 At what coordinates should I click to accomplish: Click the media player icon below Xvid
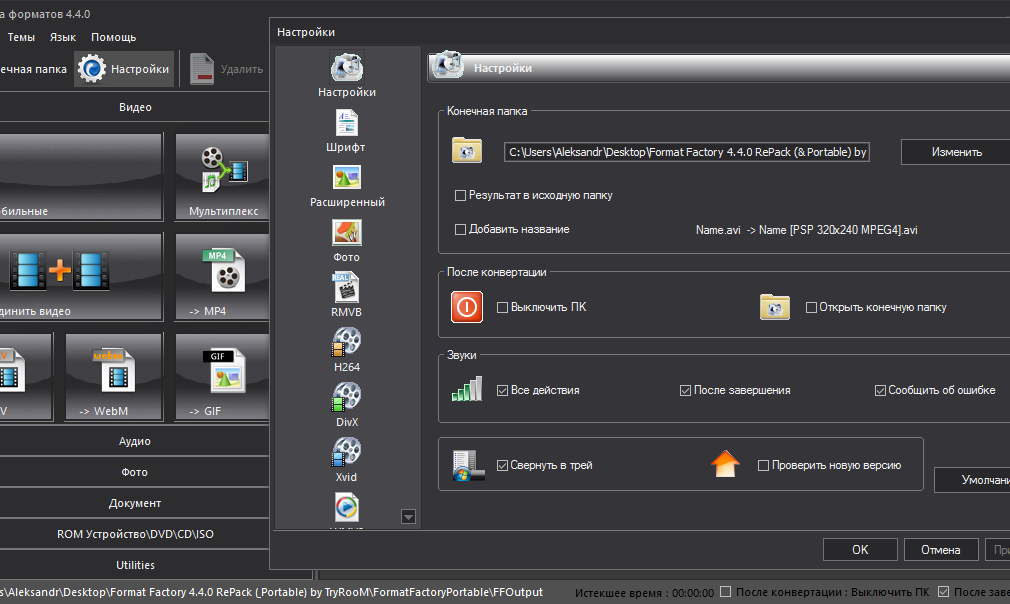pos(347,507)
